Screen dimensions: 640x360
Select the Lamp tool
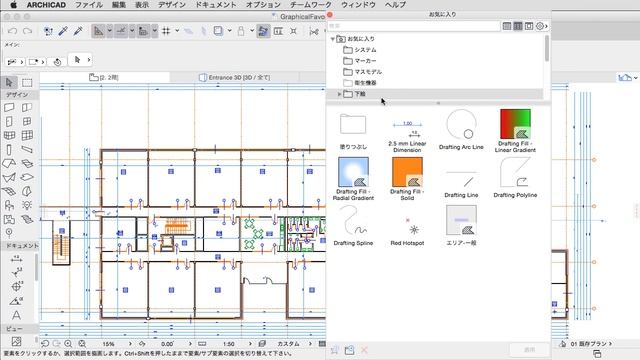[27, 205]
